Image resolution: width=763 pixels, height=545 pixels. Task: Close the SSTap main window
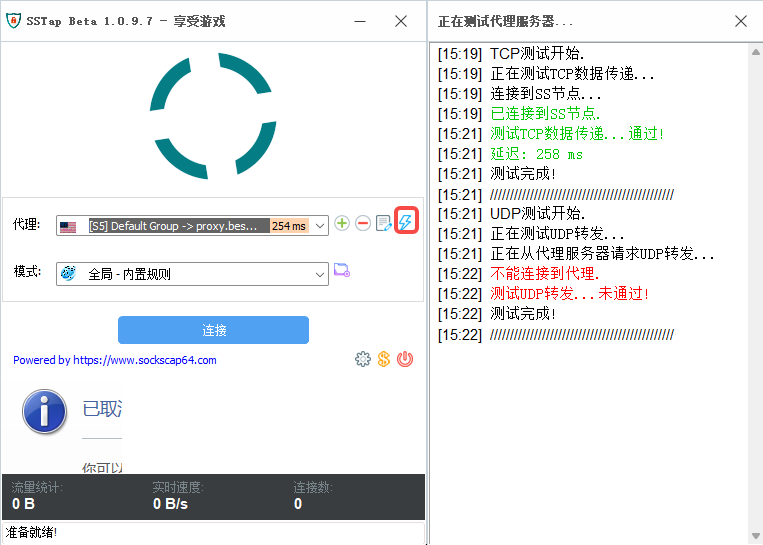401,21
